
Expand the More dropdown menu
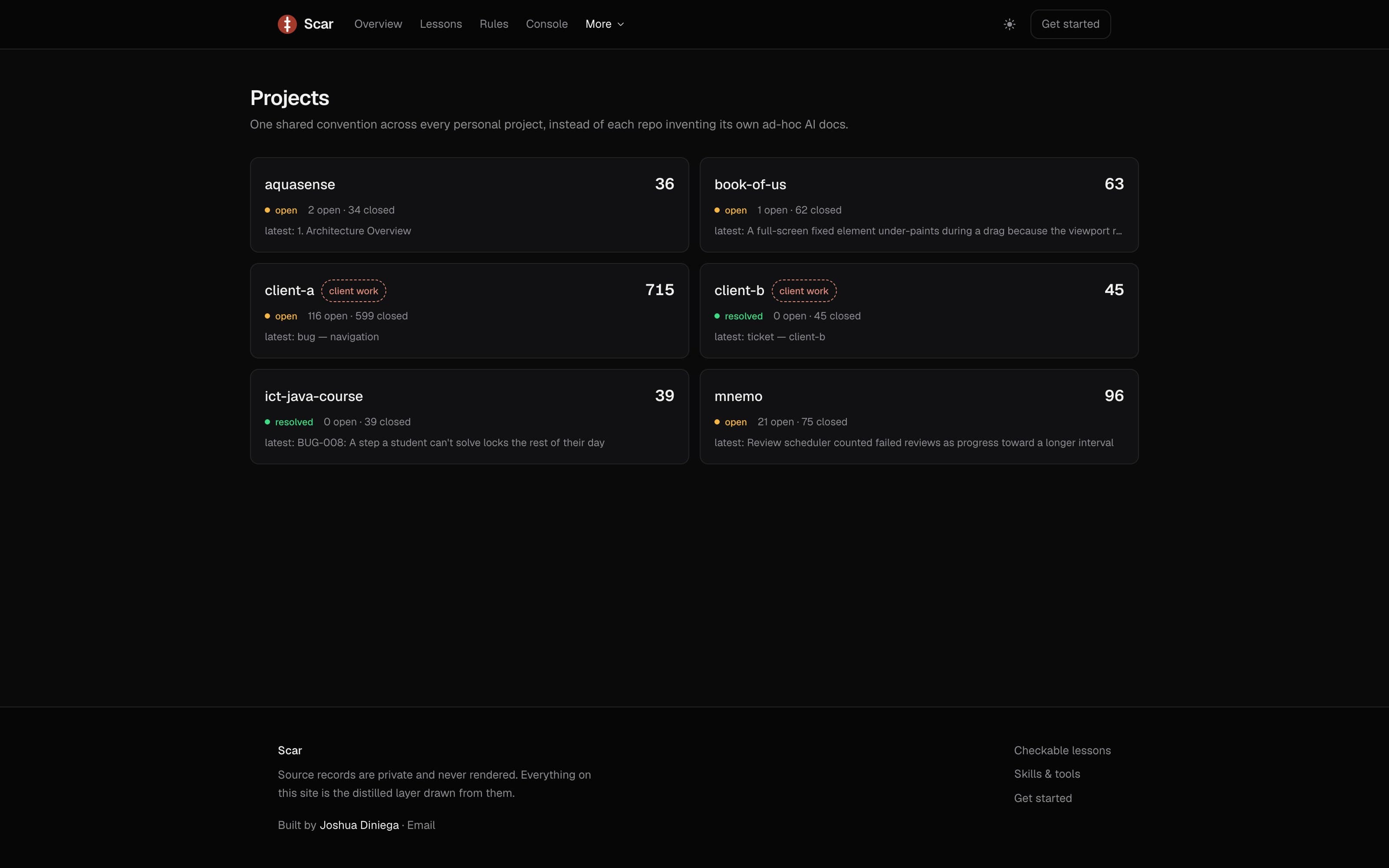604,24
